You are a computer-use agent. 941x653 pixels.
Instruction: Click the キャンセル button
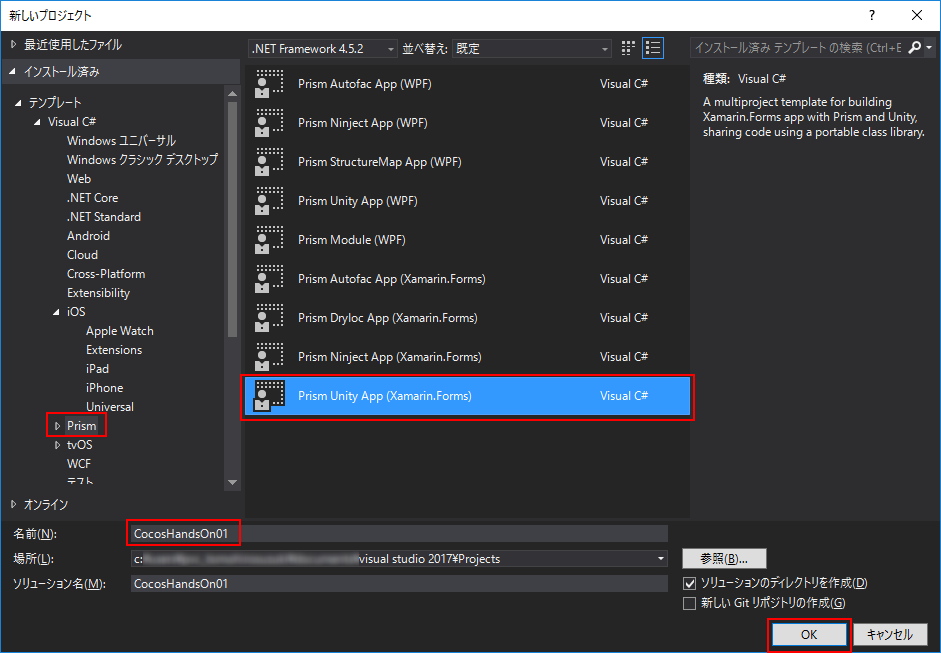(x=889, y=634)
